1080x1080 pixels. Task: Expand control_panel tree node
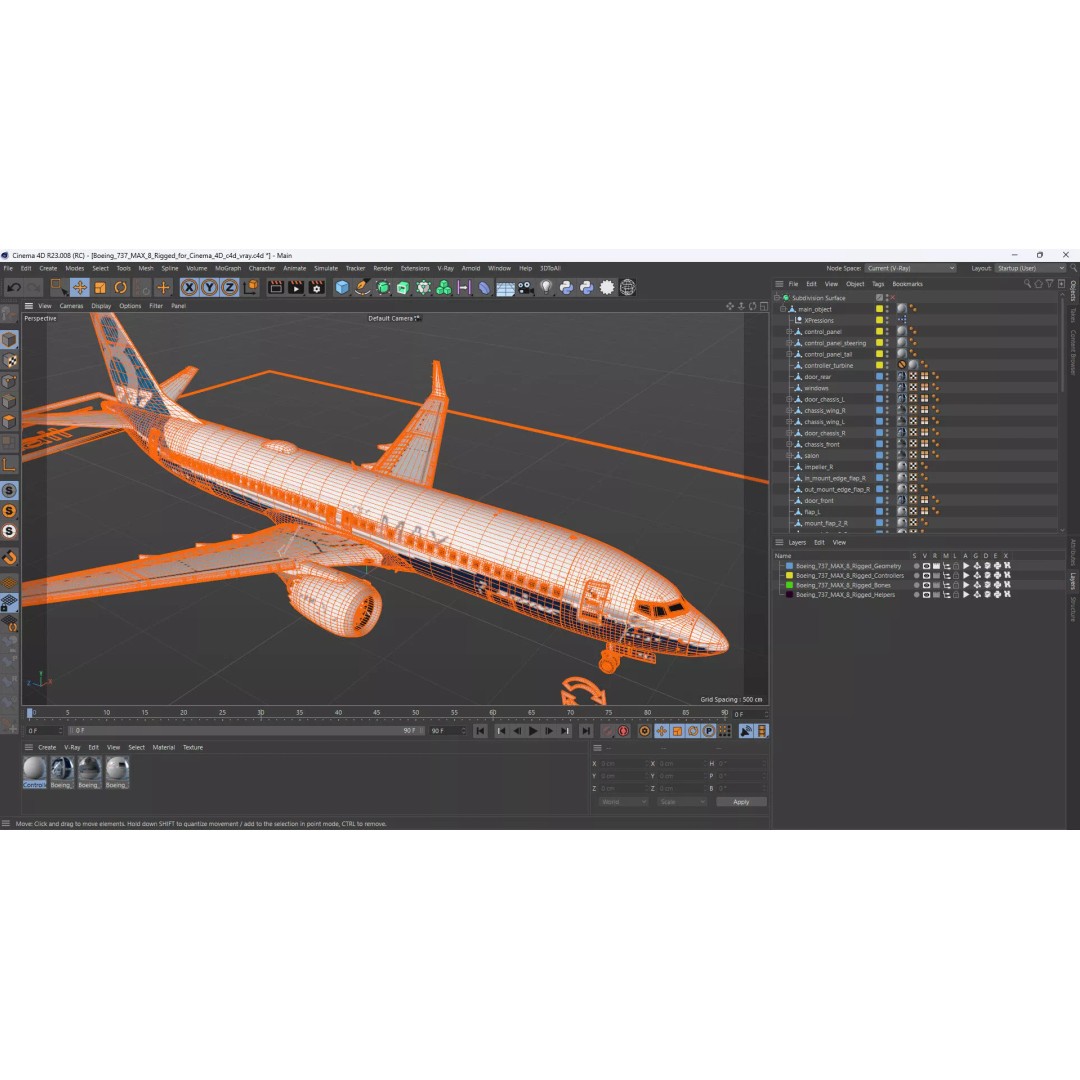(x=789, y=331)
